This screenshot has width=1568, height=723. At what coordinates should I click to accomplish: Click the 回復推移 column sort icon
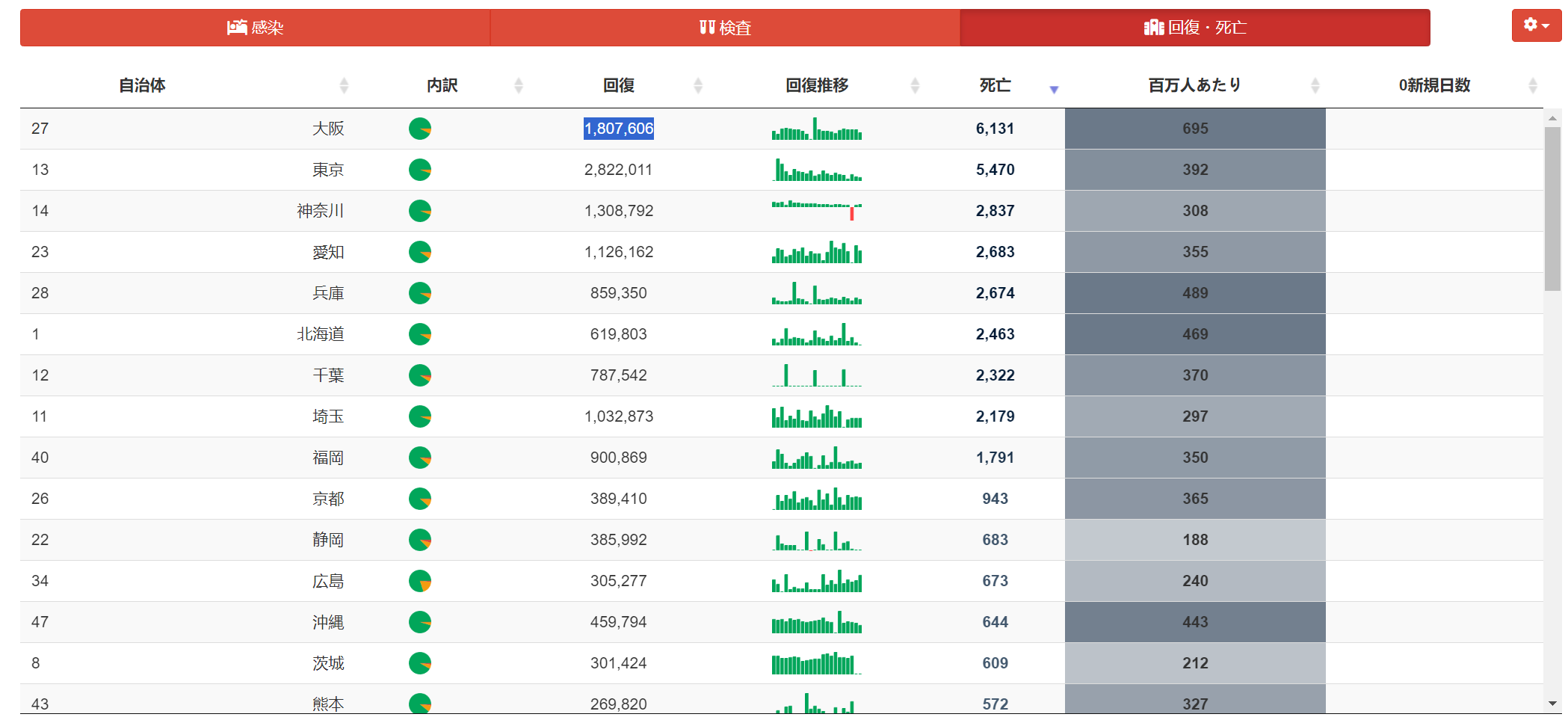click(915, 86)
